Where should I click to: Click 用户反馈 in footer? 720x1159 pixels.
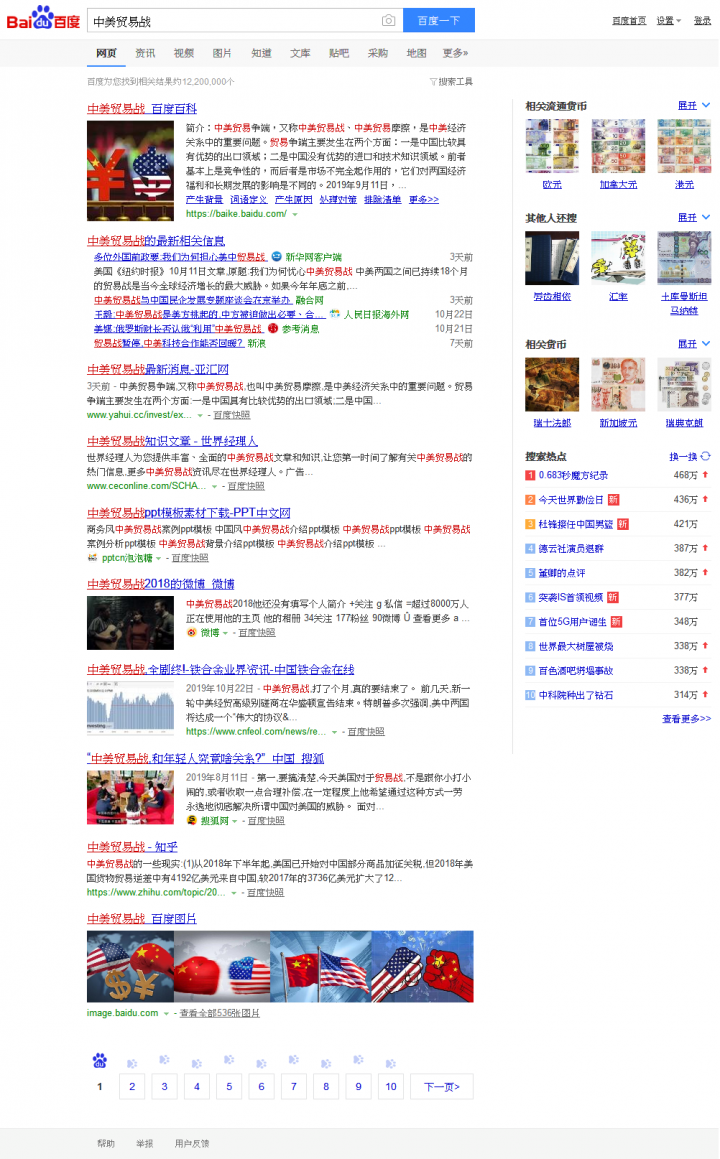tap(192, 1143)
